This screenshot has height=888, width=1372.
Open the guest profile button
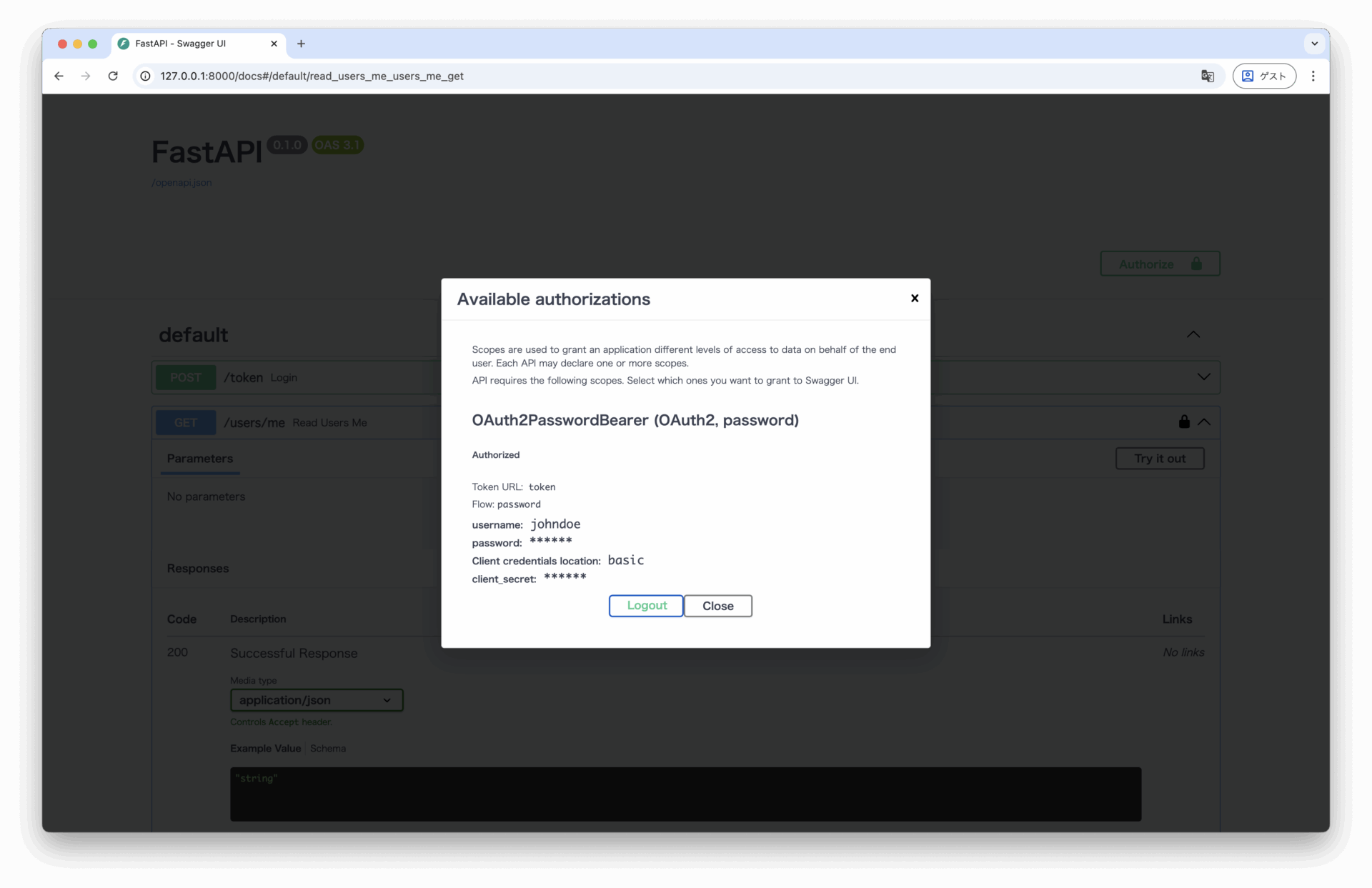coord(1263,76)
